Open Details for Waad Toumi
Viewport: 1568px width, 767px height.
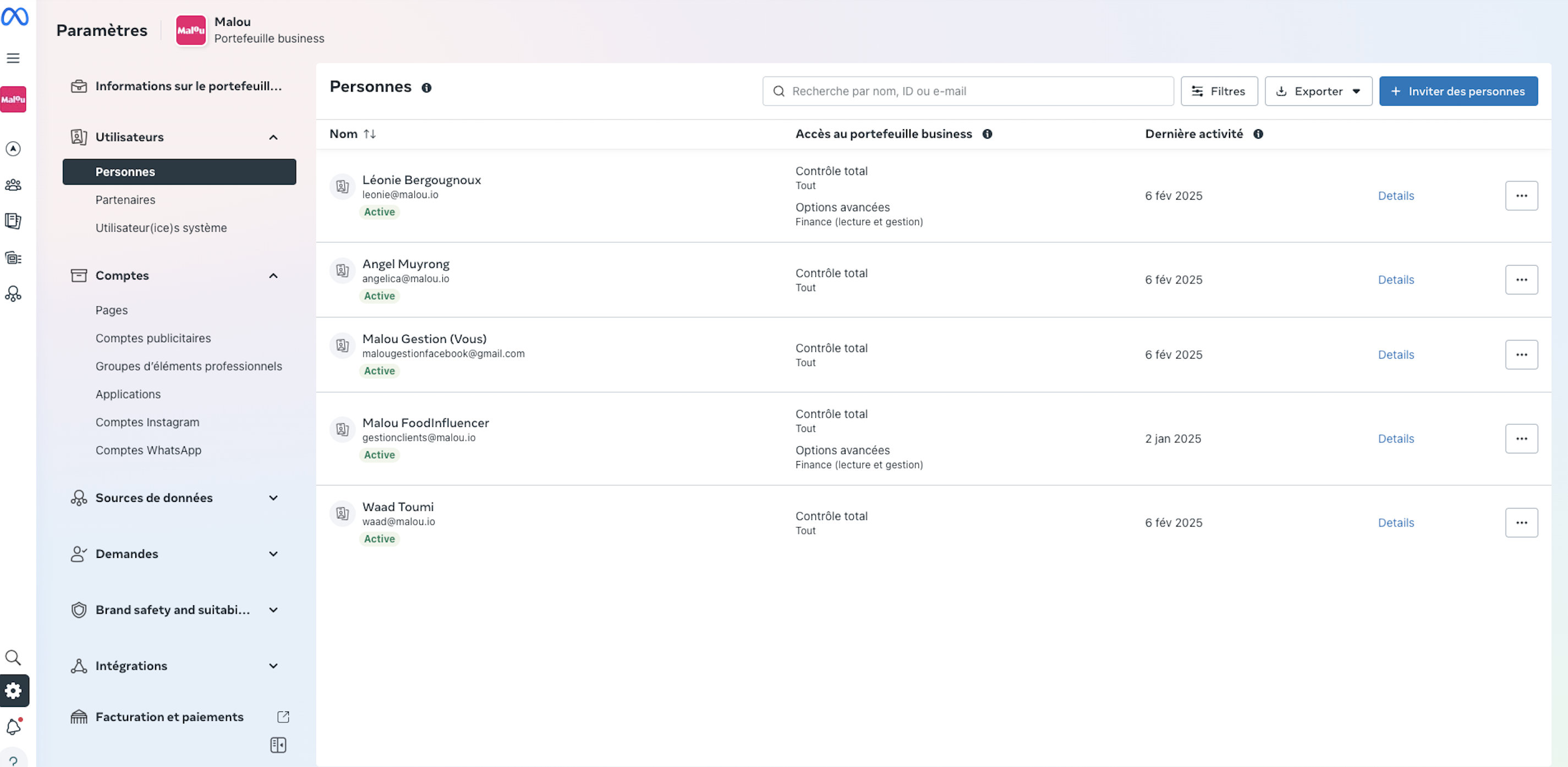point(1396,523)
